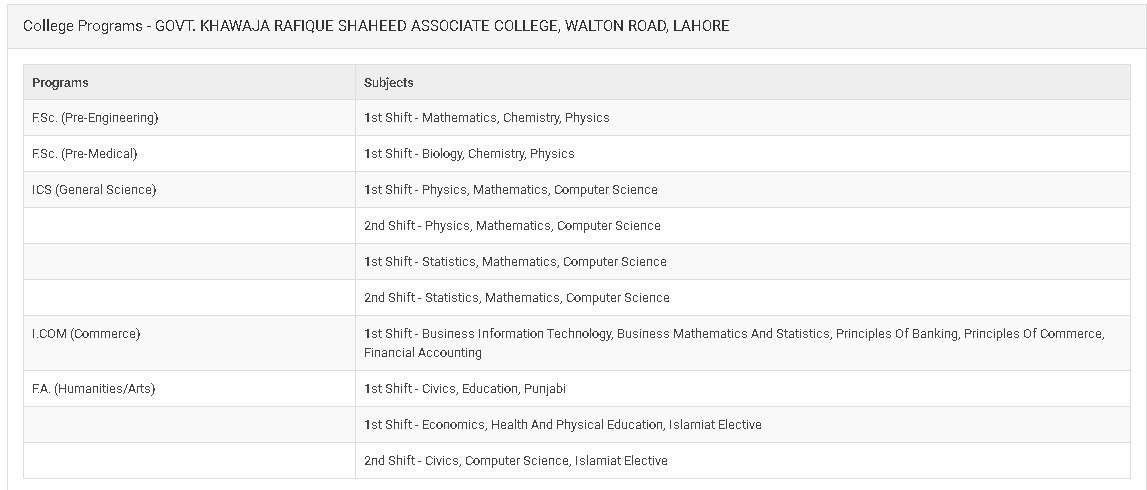Image resolution: width=1147 pixels, height=490 pixels.
Task: Click the Subjects column header
Action: coord(742,83)
